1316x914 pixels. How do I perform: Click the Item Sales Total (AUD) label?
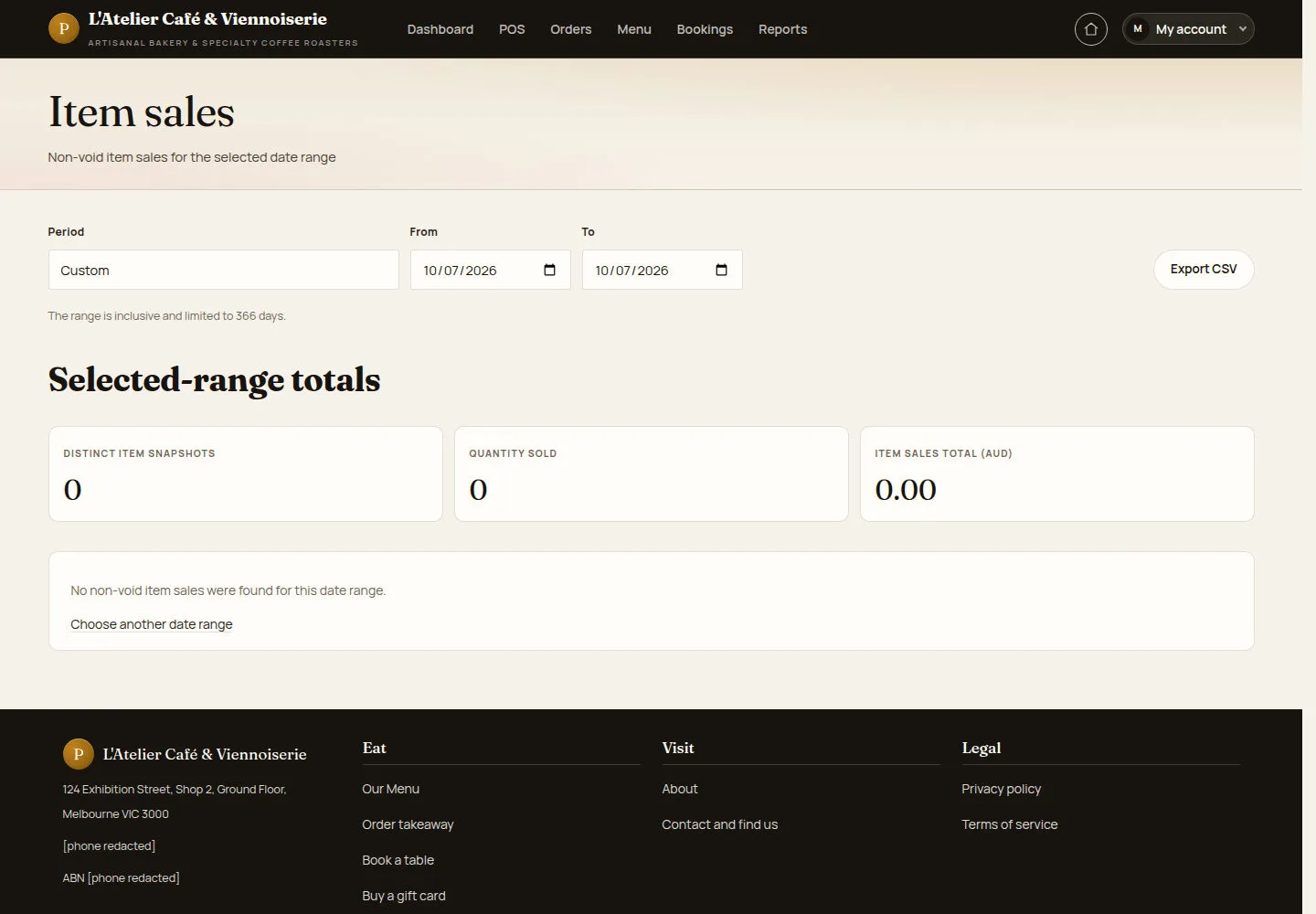click(x=943, y=453)
